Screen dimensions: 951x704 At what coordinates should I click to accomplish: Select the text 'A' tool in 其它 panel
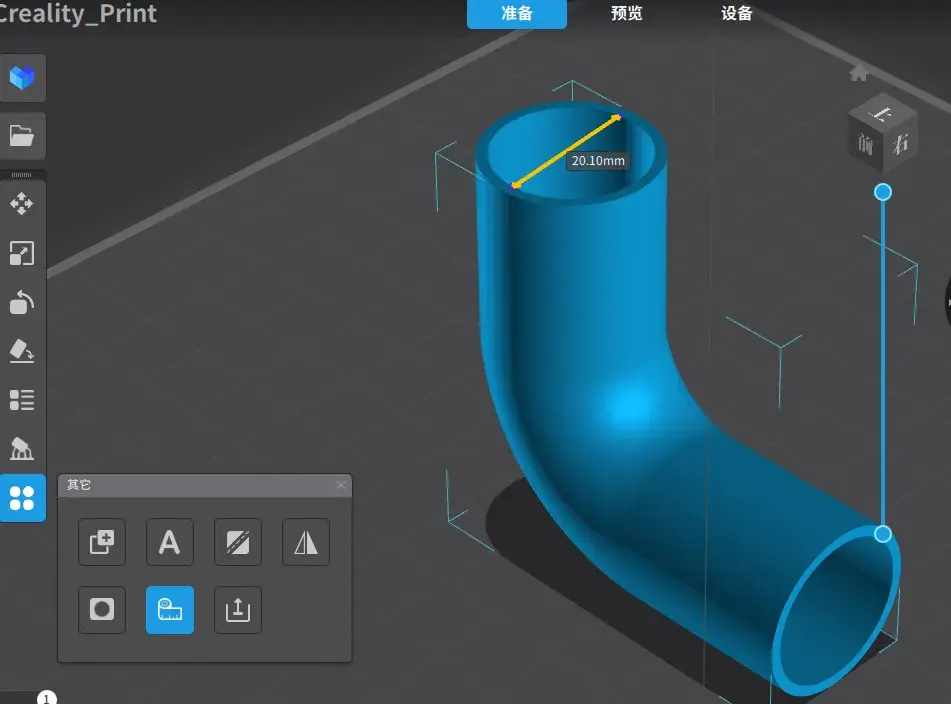coord(170,542)
